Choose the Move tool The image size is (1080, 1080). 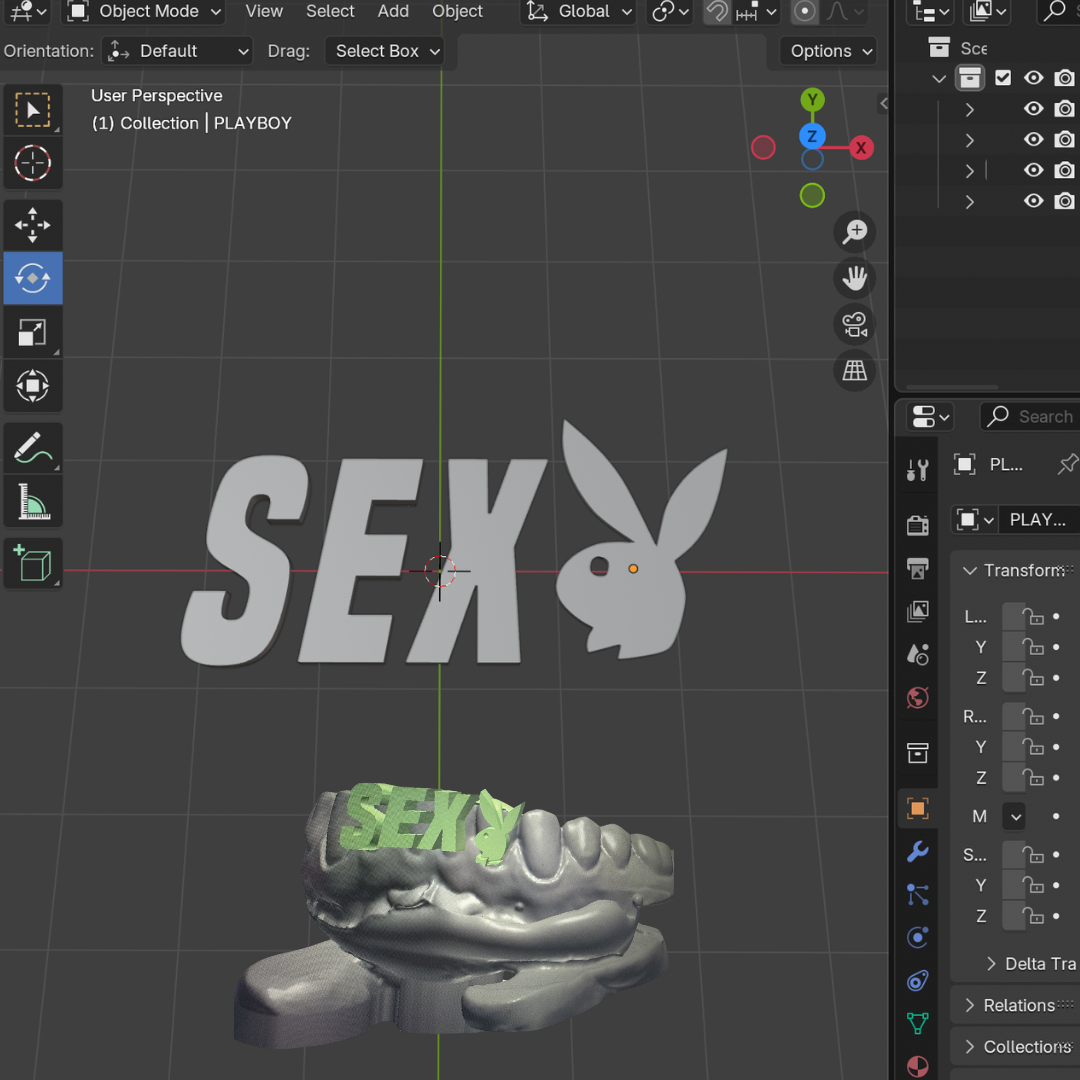point(32,225)
